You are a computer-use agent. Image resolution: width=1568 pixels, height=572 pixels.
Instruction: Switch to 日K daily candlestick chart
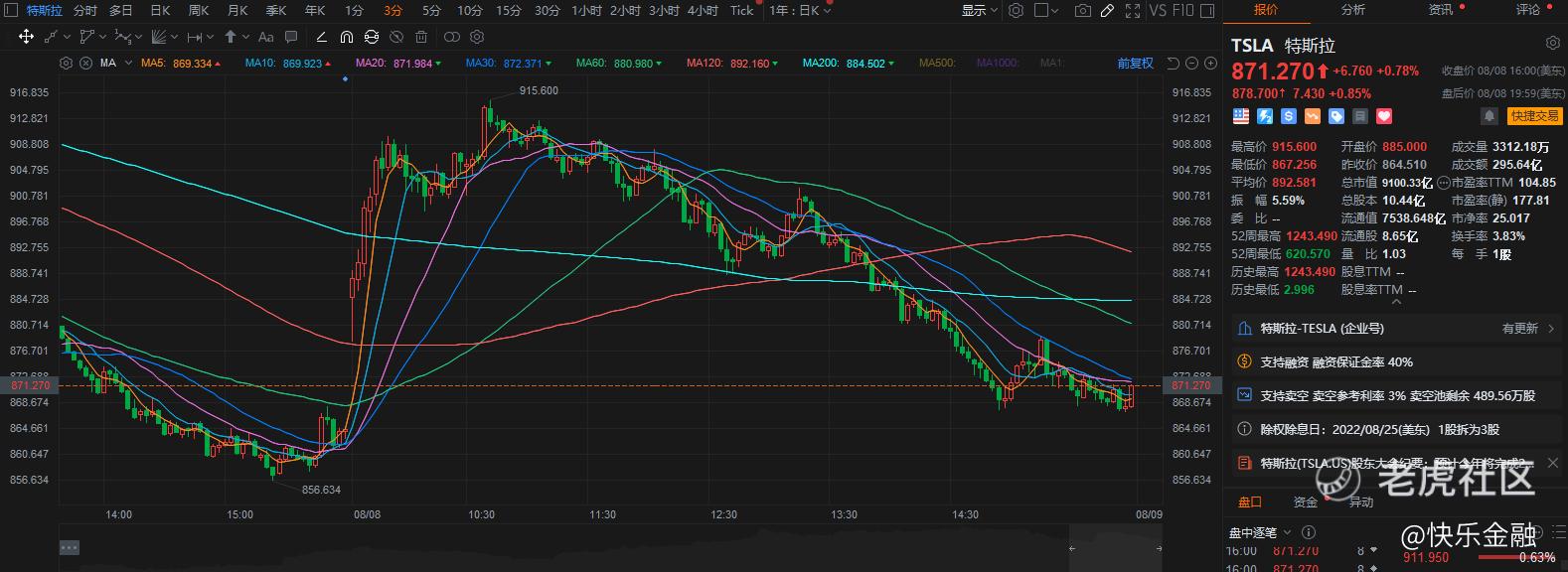pyautogui.click(x=159, y=10)
